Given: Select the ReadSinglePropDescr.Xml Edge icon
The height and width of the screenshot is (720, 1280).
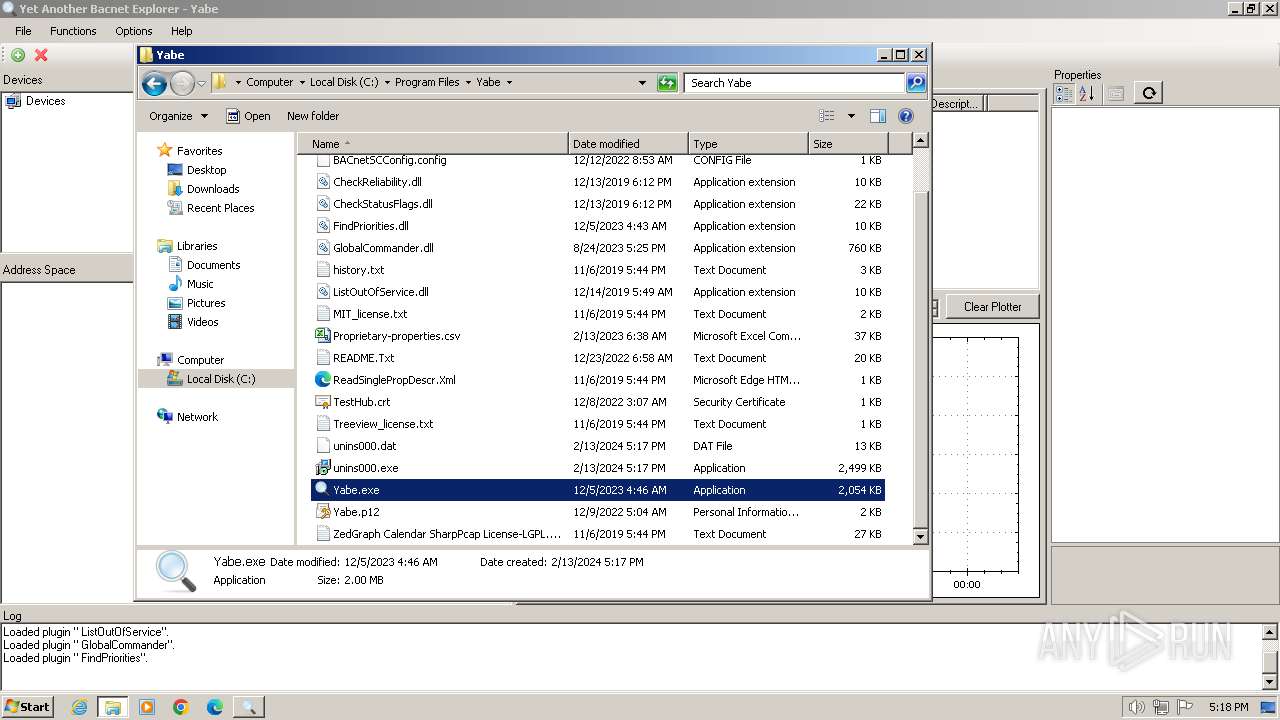Looking at the screenshot, I should pyautogui.click(x=322, y=379).
